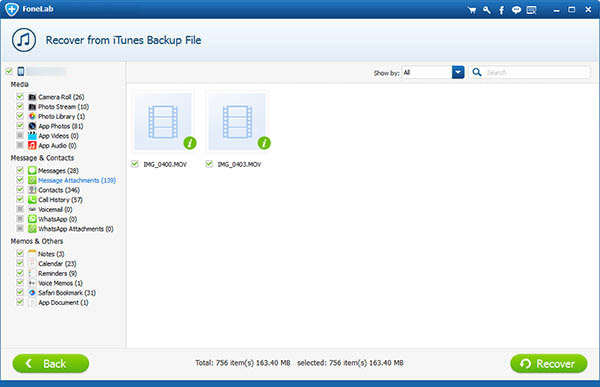Click the App Videos clapperboard icon
Viewport: 600px width, 387px height.
tap(32, 136)
